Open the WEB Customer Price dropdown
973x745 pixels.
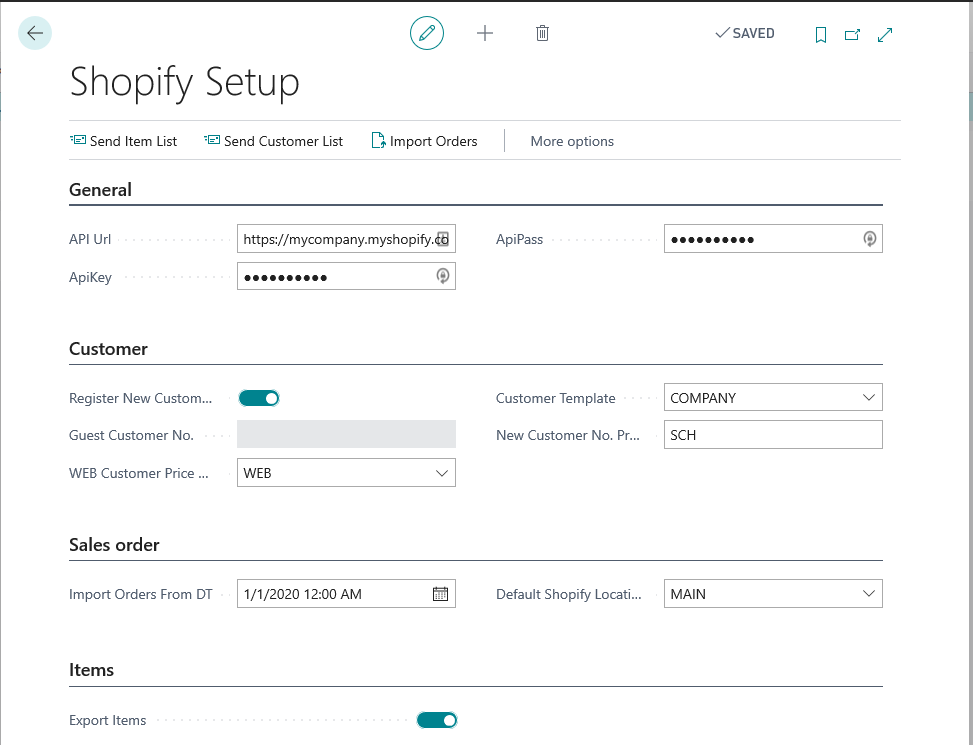pos(441,473)
